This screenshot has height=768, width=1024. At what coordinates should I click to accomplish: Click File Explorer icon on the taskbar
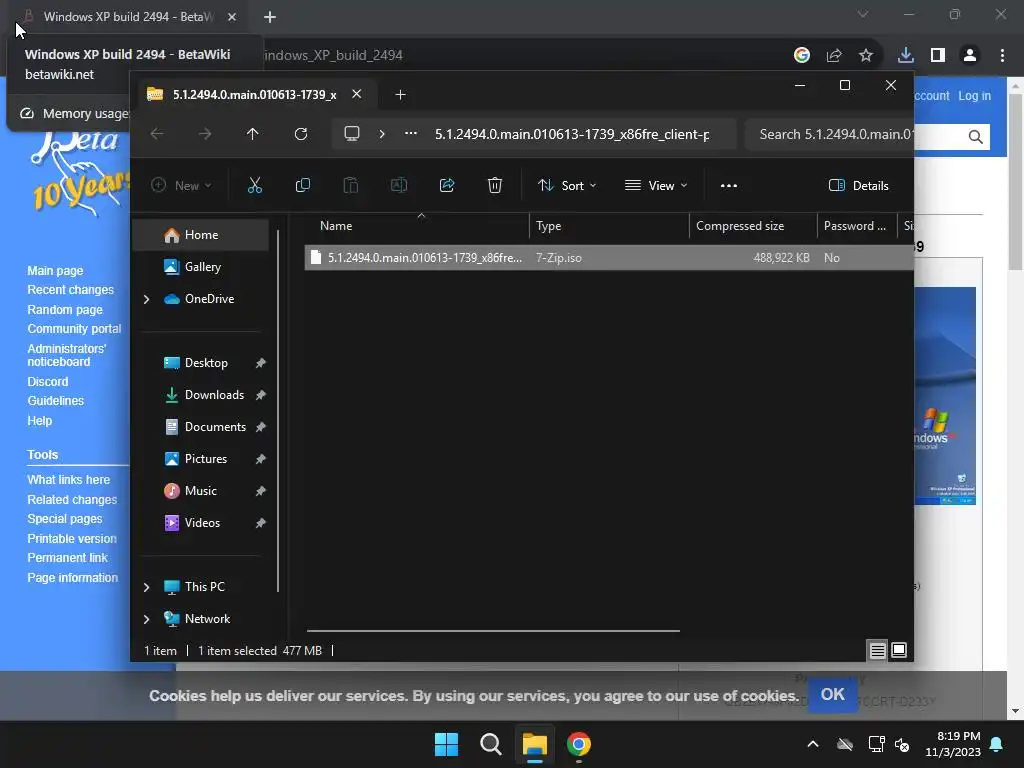[535, 744]
